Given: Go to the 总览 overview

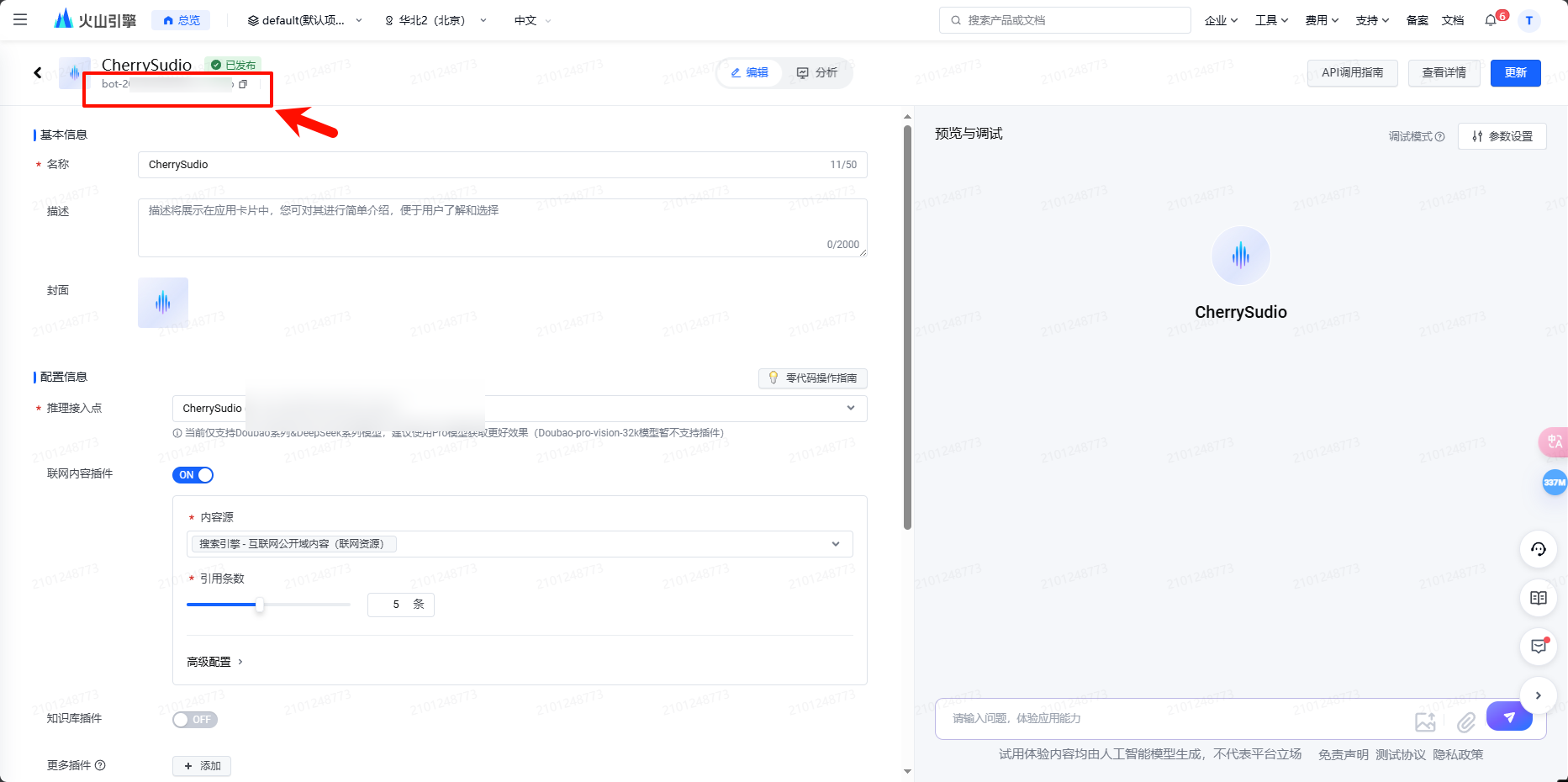Looking at the screenshot, I should point(181,20).
